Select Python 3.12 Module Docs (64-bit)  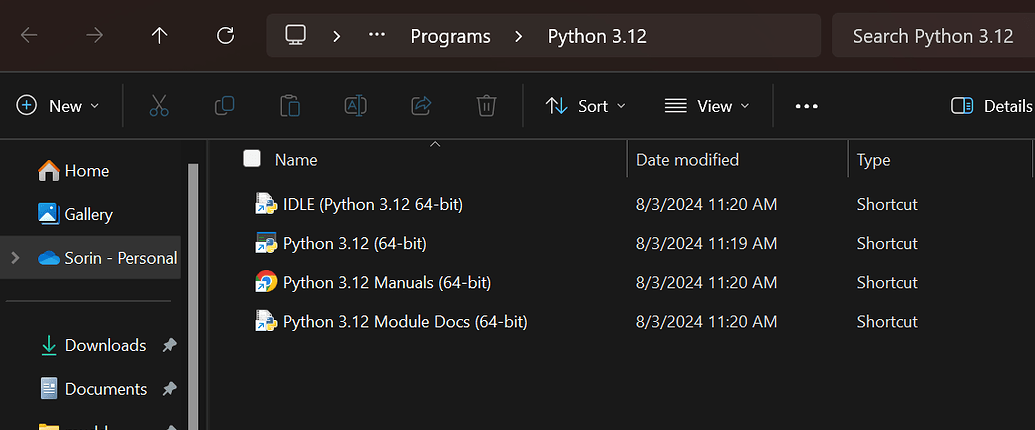[405, 322]
